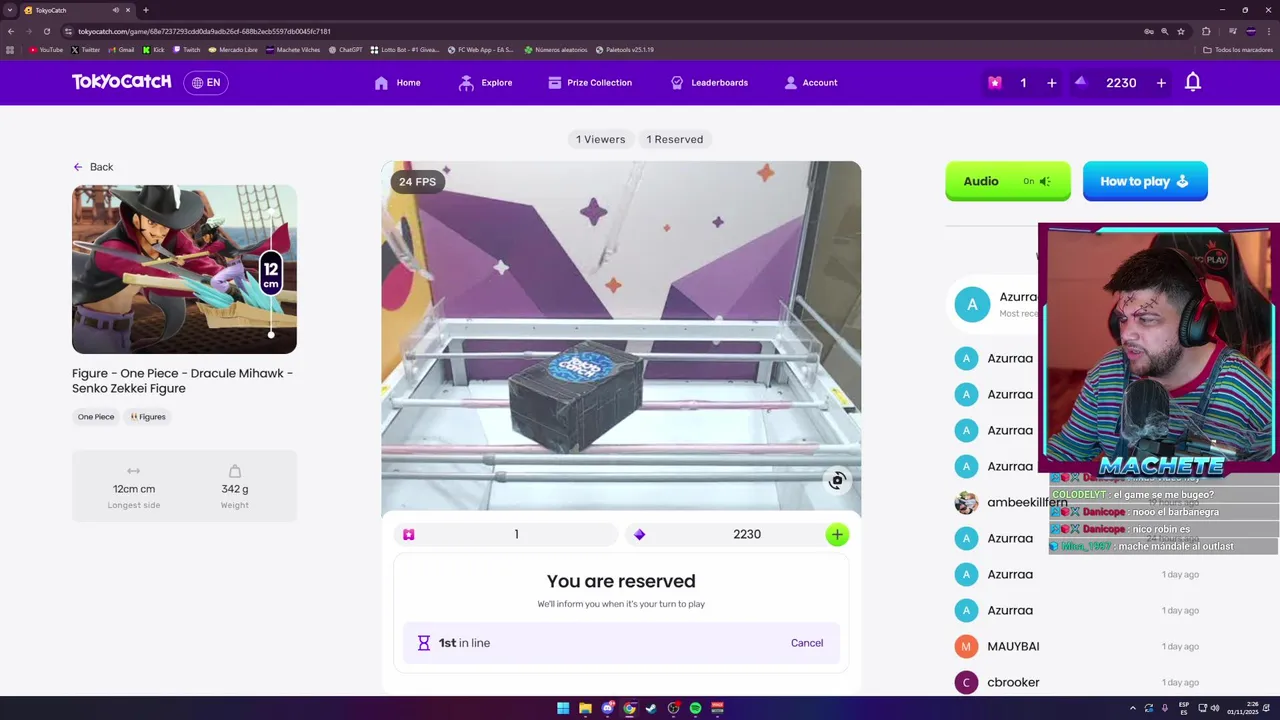The width and height of the screenshot is (1280, 720).
Task: Open Chrome three-dot menu
Action: [x=1269, y=31]
